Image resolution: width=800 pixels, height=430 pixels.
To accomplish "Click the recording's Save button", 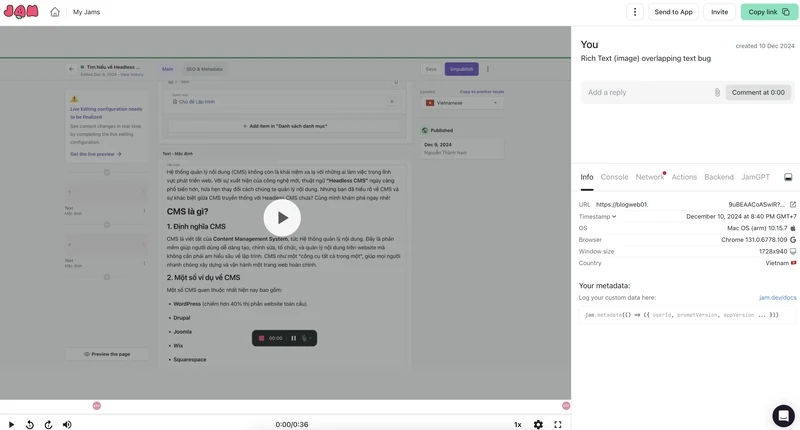I will point(431,69).
